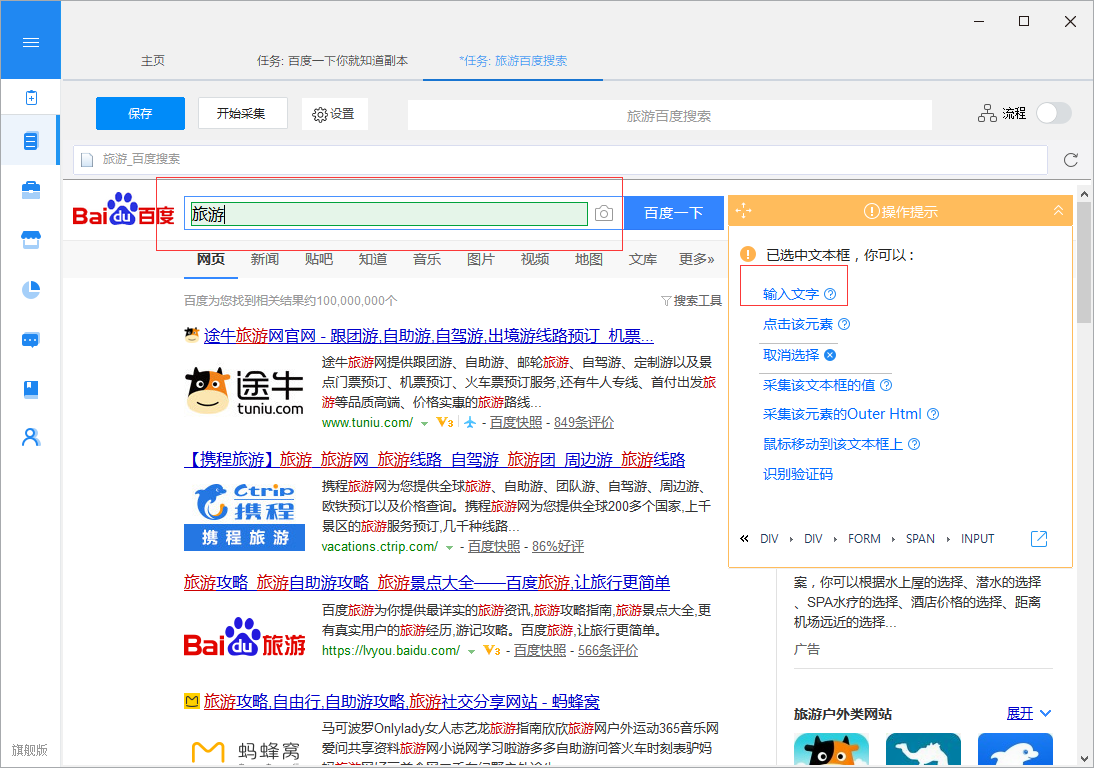1094x768 pixels.
Task: Open the pie chart sidebar icon
Action: (31, 289)
